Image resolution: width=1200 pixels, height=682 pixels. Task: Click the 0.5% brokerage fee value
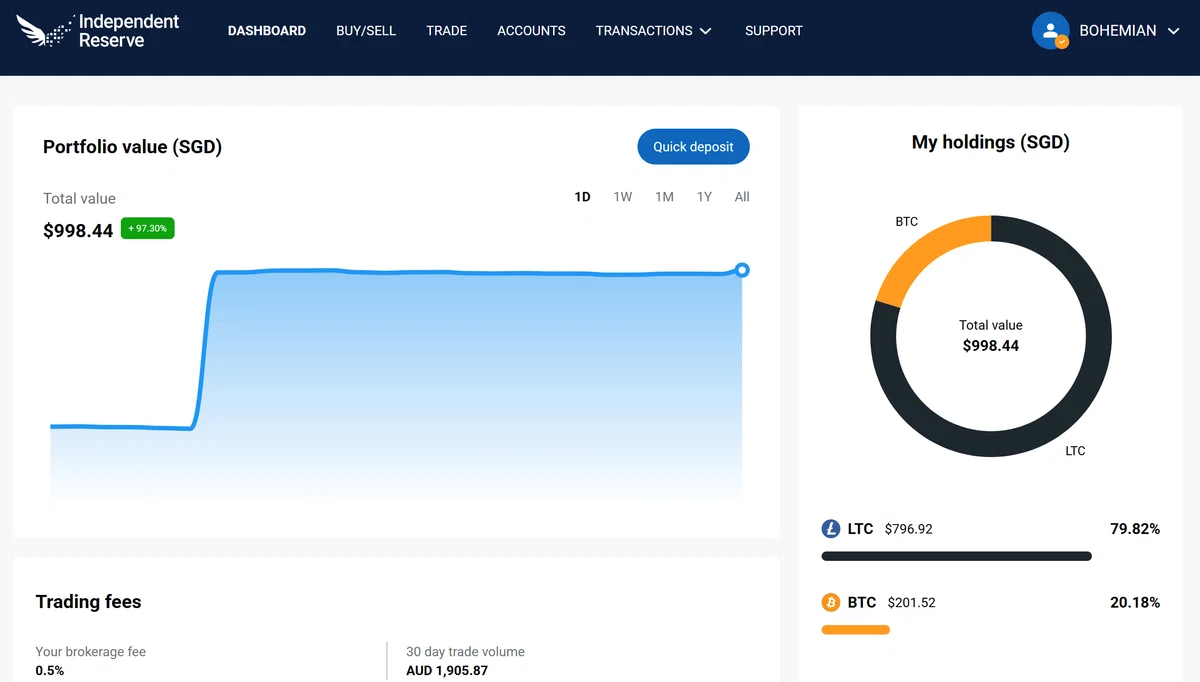pyautogui.click(x=50, y=671)
